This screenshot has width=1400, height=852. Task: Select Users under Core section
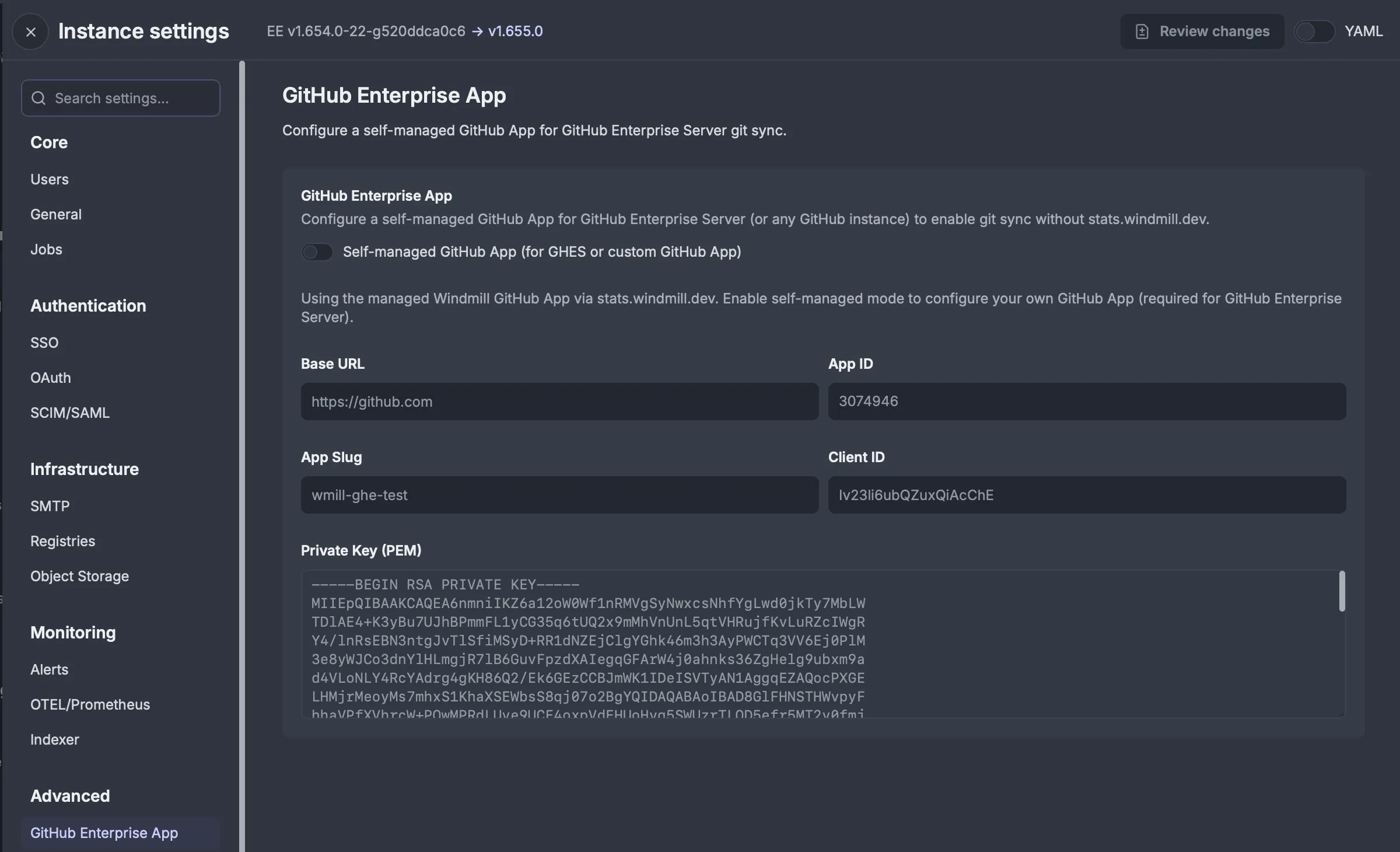point(49,179)
